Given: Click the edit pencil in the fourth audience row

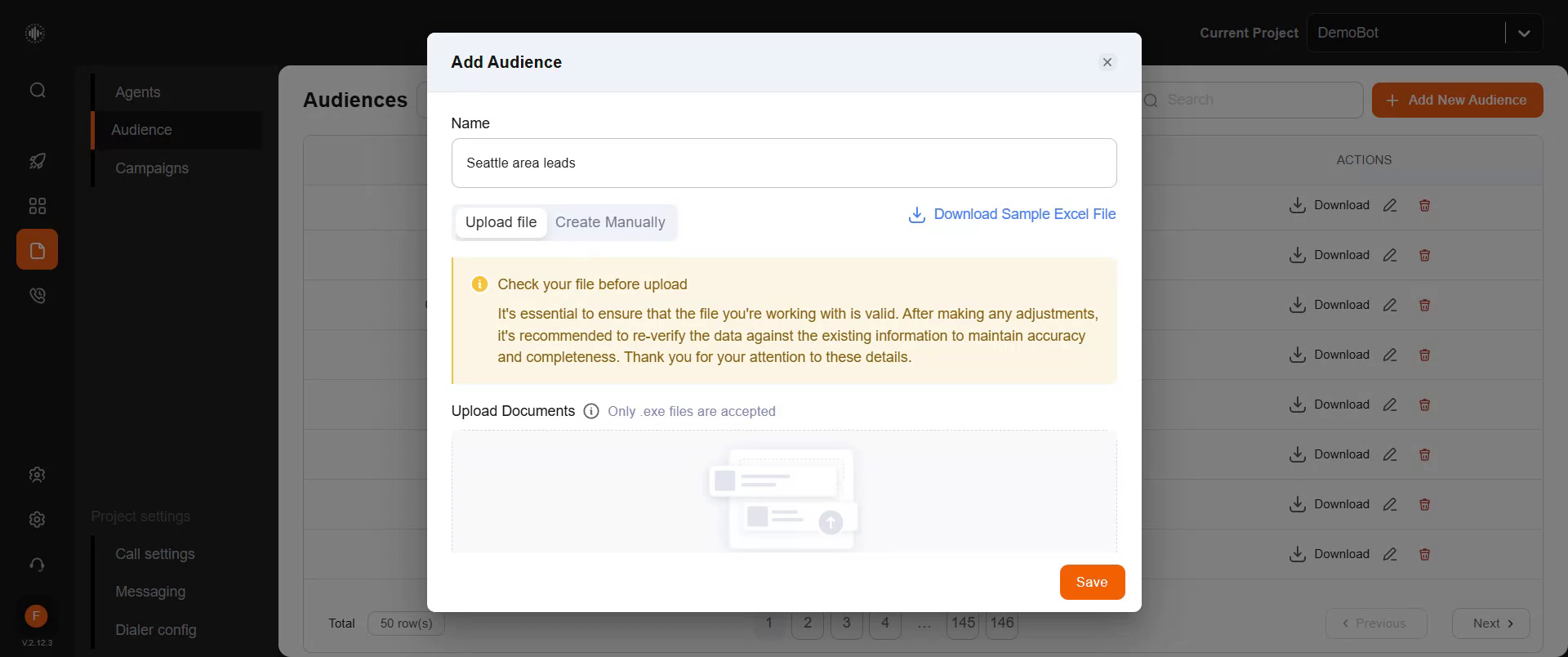Looking at the screenshot, I should tap(1390, 355).
